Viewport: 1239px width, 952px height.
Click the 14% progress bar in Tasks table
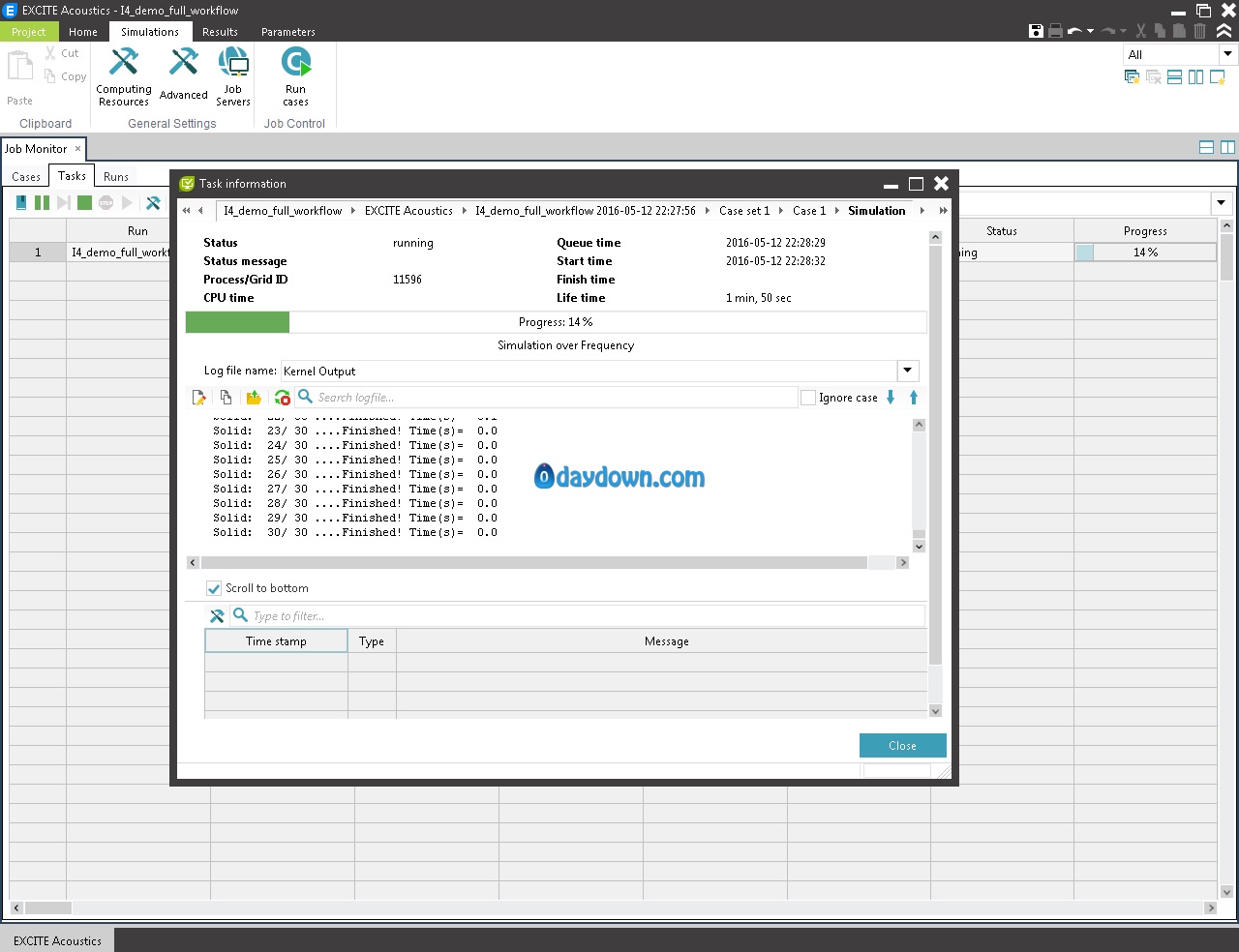[x=1145, y=252]
